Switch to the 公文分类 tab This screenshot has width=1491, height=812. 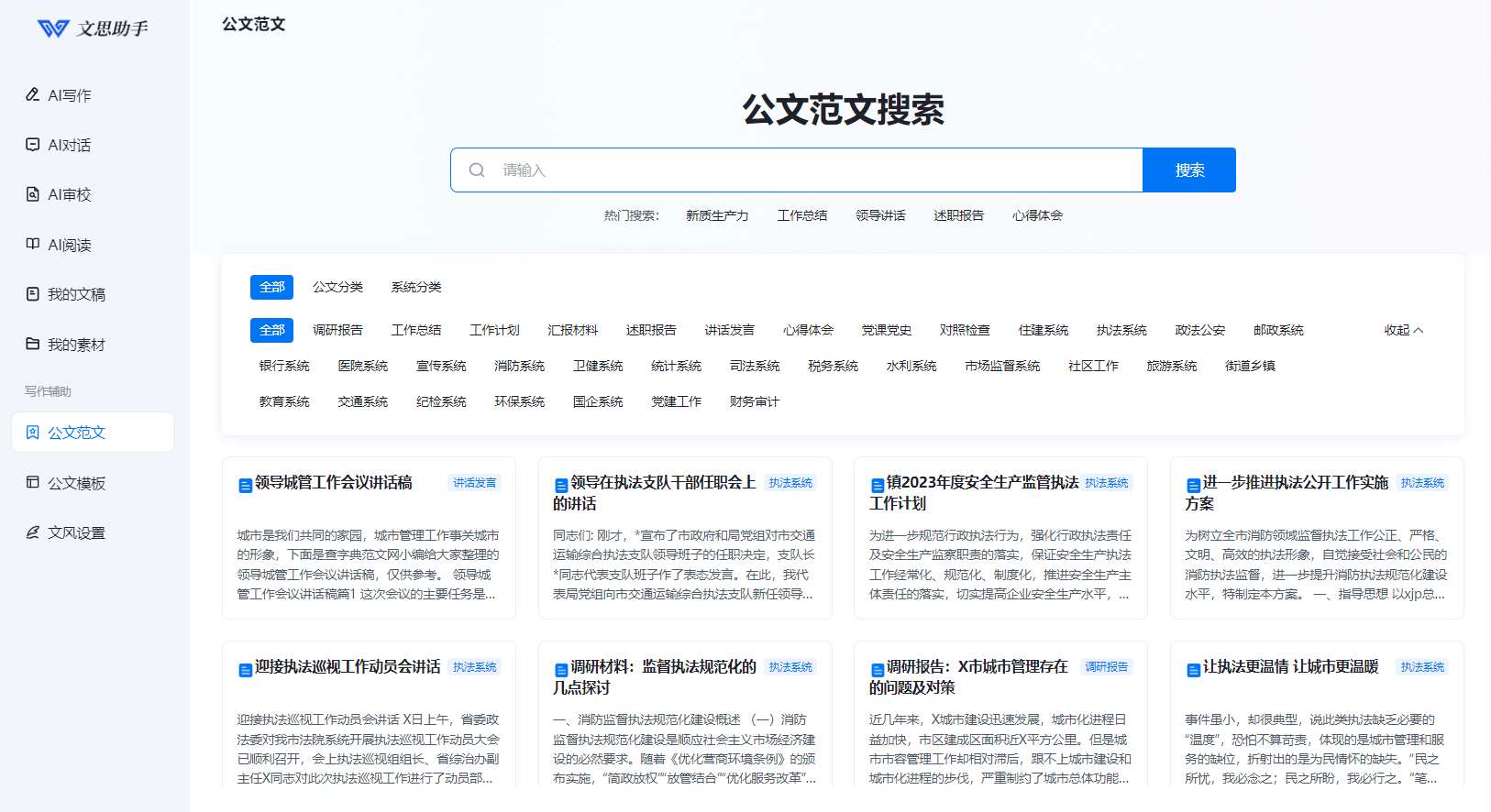coord(337,287)
